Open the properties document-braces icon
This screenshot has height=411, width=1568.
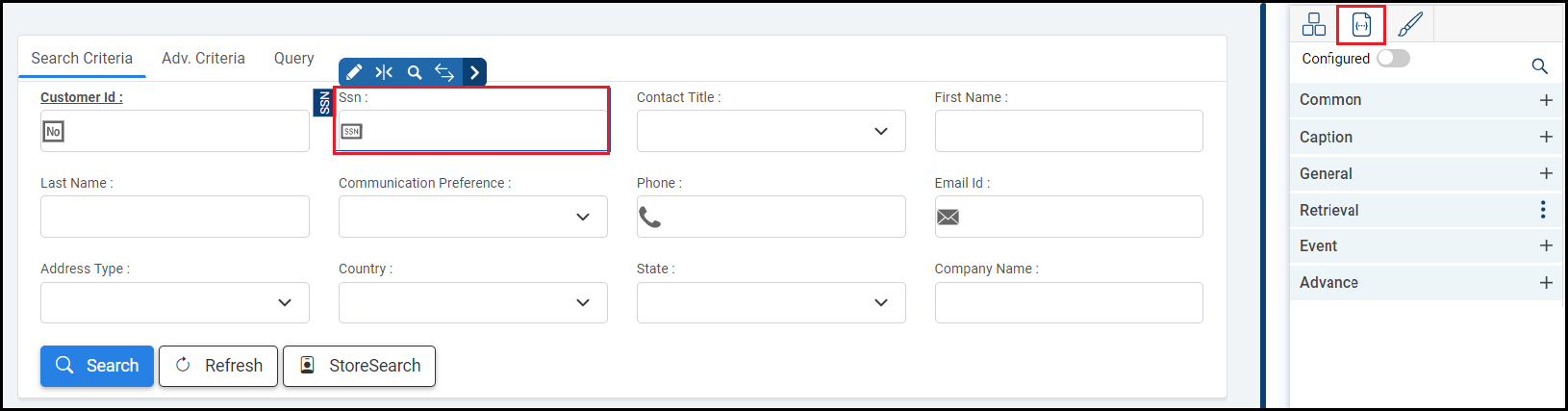point(1361,24)
